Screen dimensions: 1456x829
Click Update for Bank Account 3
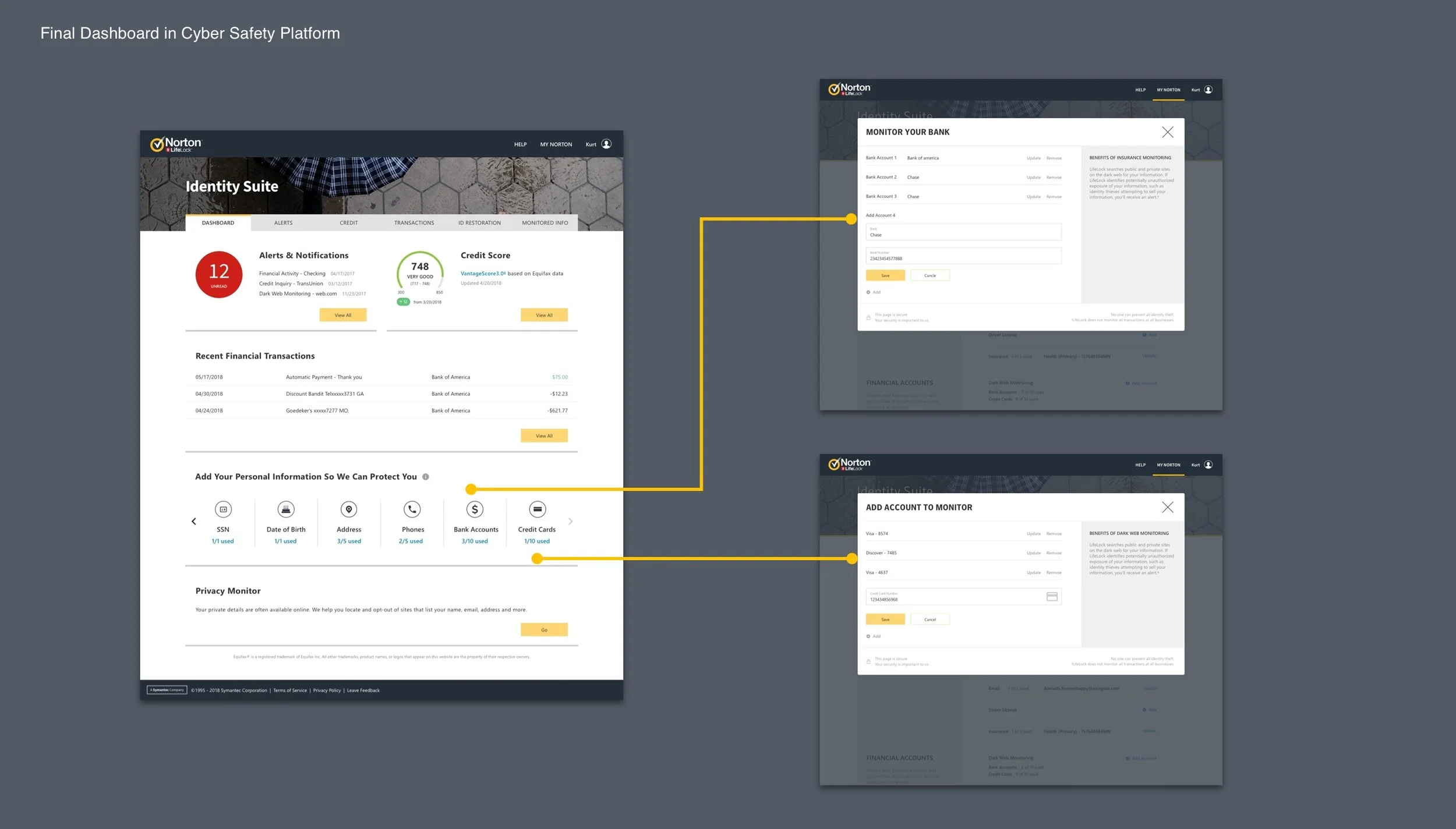[1034, 197]
